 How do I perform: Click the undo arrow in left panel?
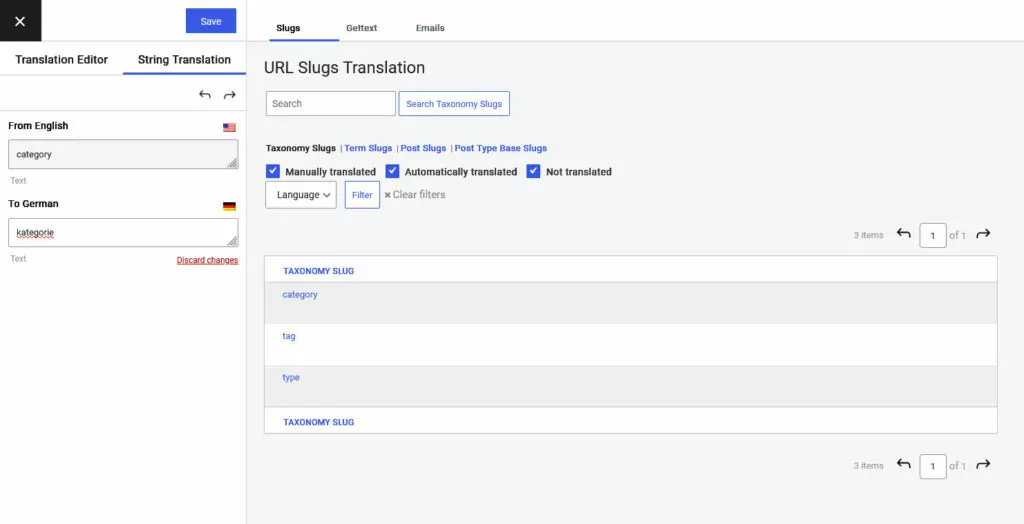(205, 95)
